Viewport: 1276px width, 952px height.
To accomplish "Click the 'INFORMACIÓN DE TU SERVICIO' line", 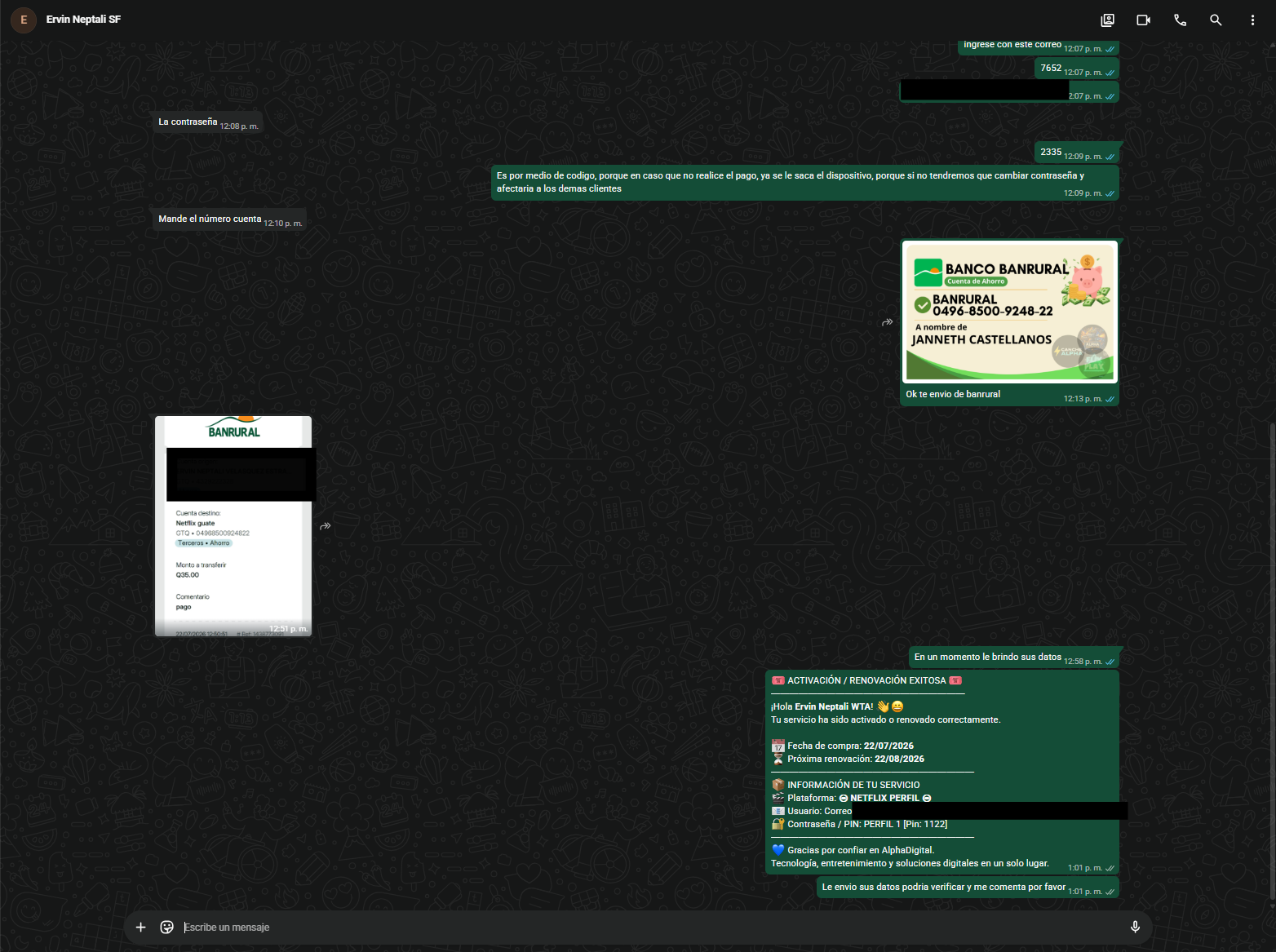I will click(845, 785).
